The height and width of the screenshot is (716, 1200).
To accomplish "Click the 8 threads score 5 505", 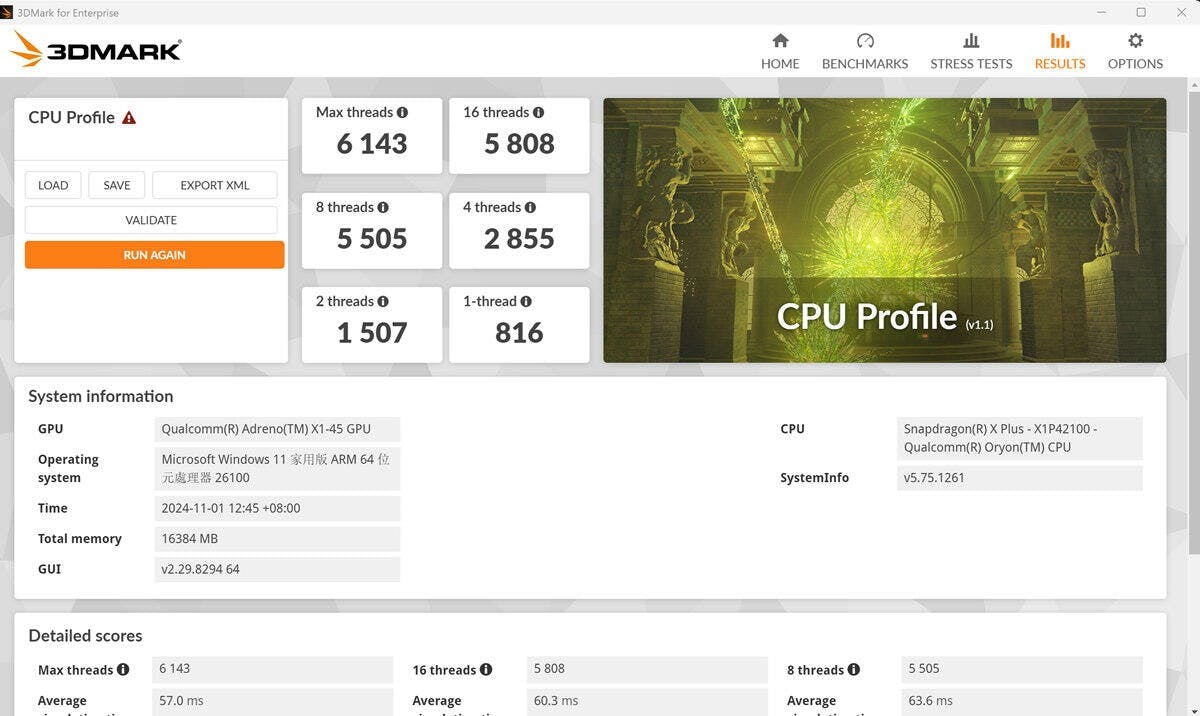I will (372, 239).
